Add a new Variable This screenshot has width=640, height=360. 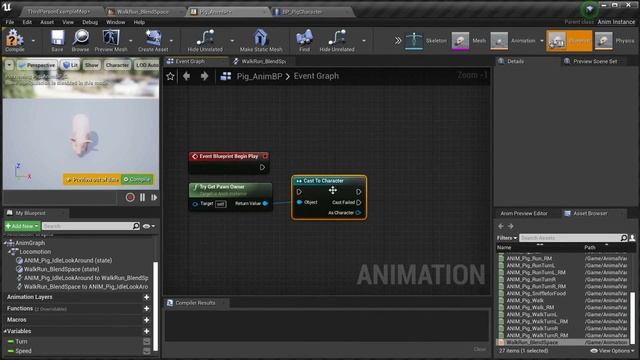(x=147, y=331)
